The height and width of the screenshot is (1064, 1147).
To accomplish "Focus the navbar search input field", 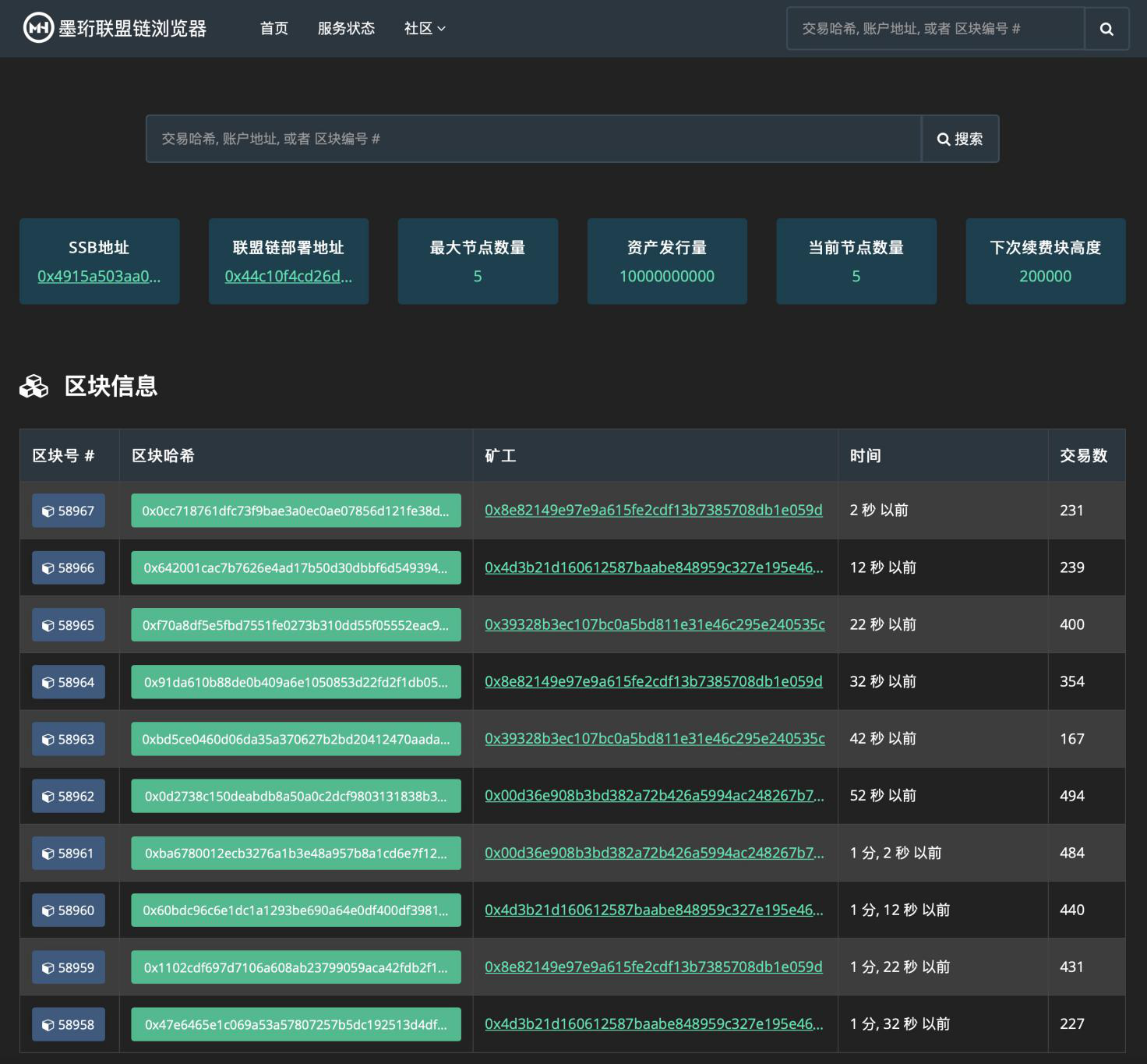I will [x=935, y=29].
